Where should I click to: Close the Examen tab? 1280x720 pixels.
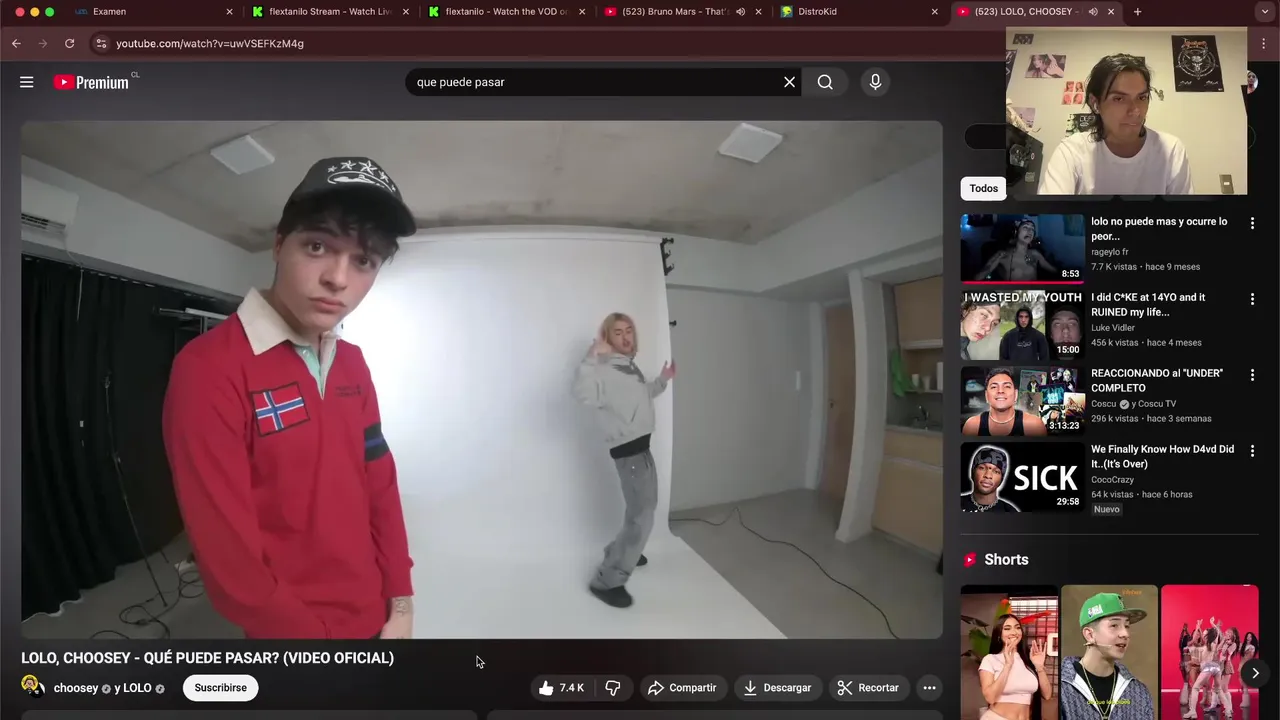tap(229, 12)
